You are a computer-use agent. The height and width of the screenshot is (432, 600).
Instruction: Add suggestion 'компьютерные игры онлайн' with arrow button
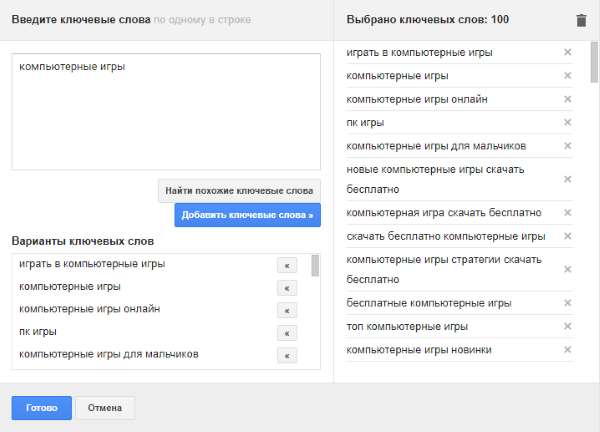click(x=287, y=310)
